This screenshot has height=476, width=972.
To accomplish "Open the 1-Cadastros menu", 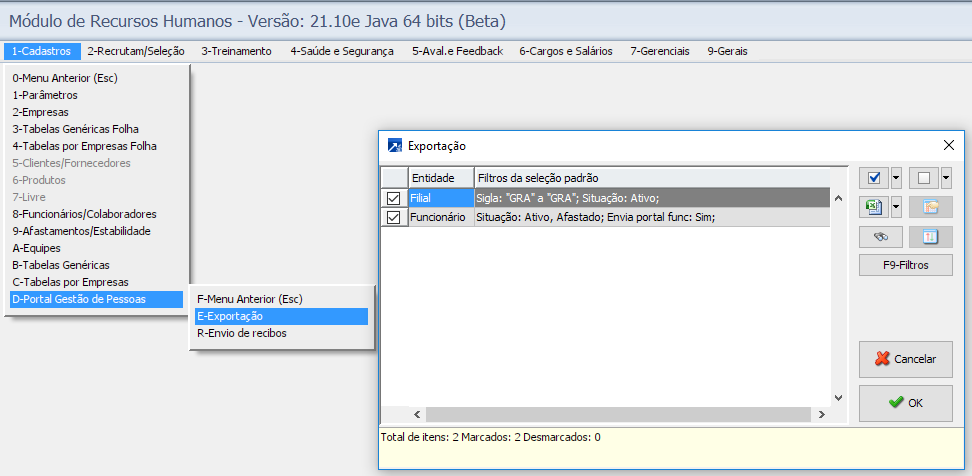I will 42,51.
